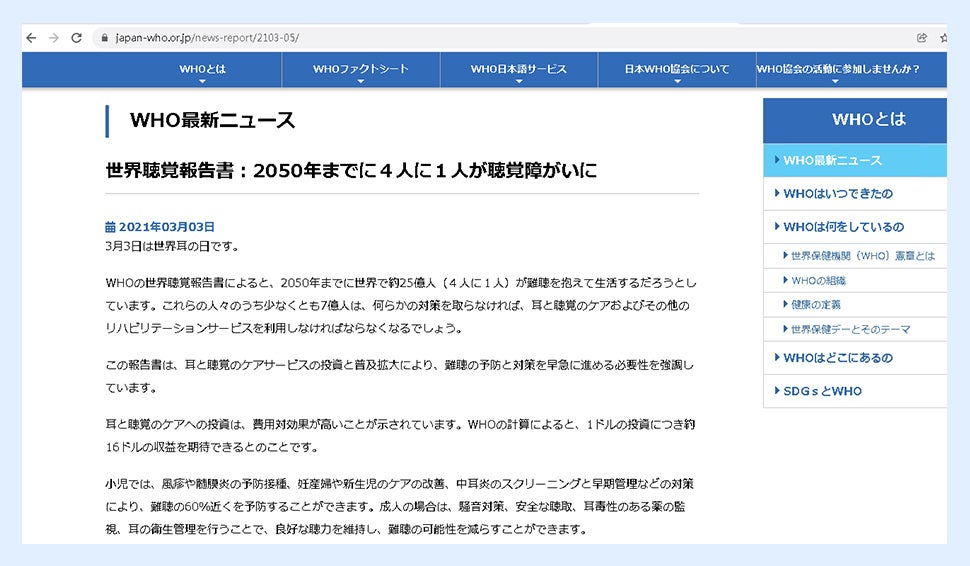Click arrow icon beside WHO最新ニュース in sidebar

tap(777, 160)
